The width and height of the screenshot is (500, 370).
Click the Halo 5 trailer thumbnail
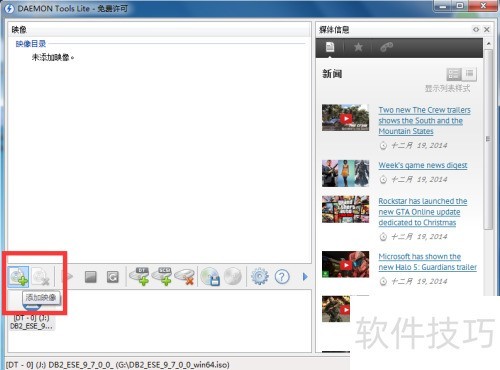coord(345,264)
